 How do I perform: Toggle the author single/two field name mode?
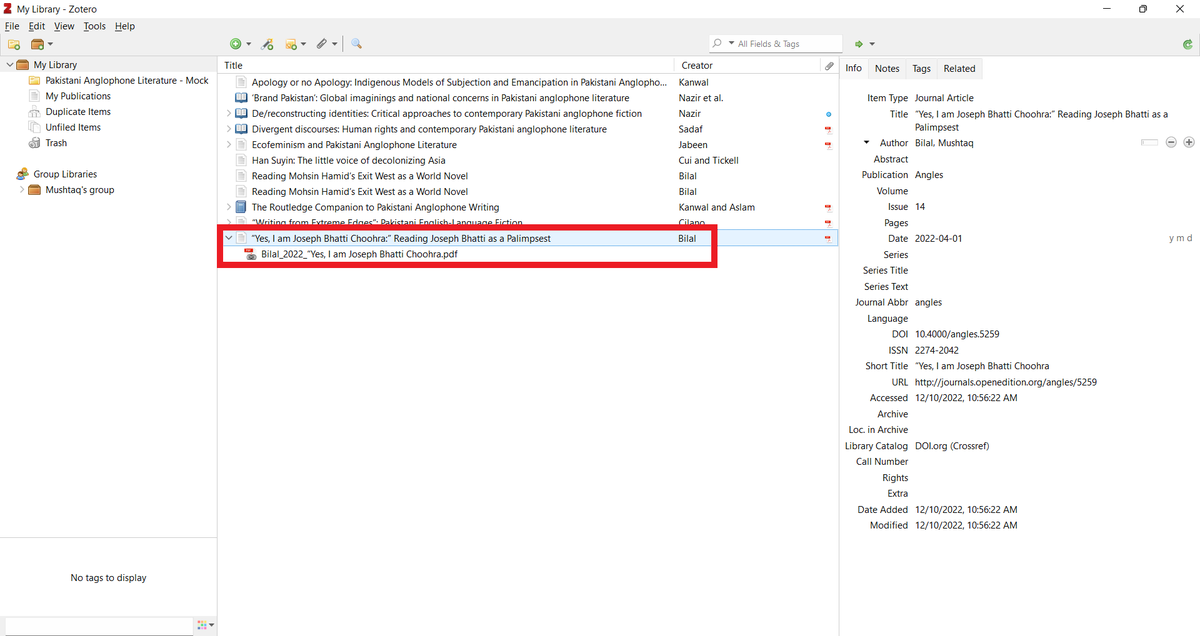[x=1149, y=143]
